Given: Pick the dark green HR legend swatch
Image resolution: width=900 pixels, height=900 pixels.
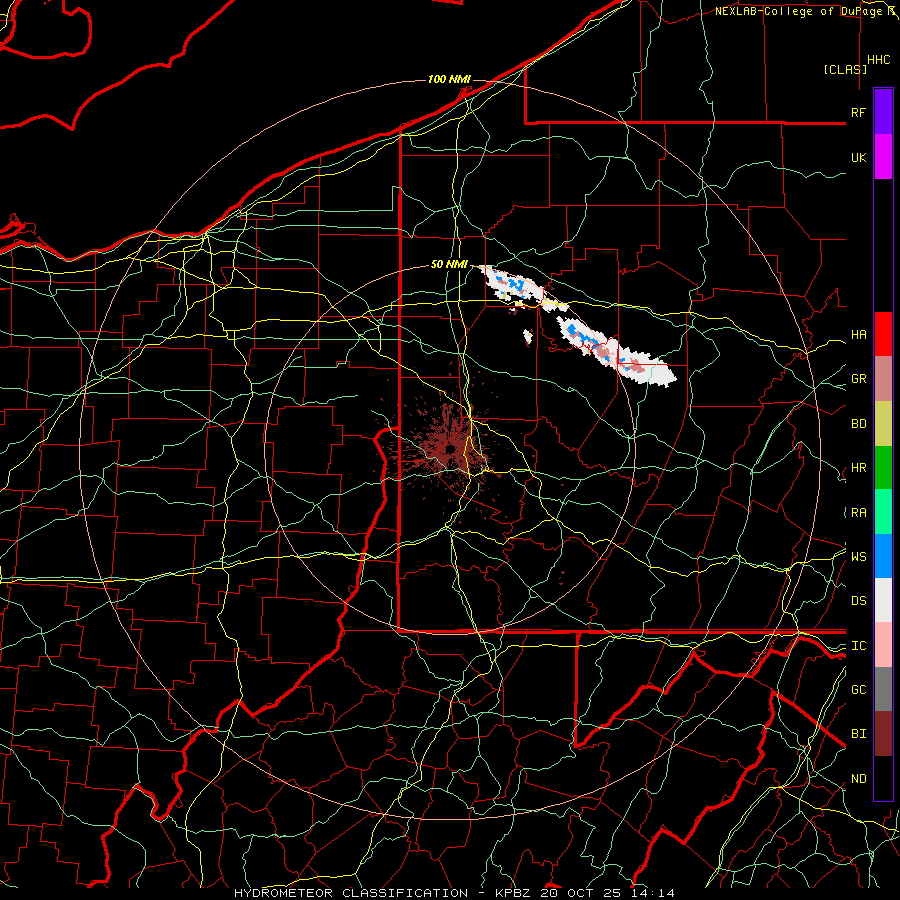Looking at the screenshot, I should click(x=883, y=468).
